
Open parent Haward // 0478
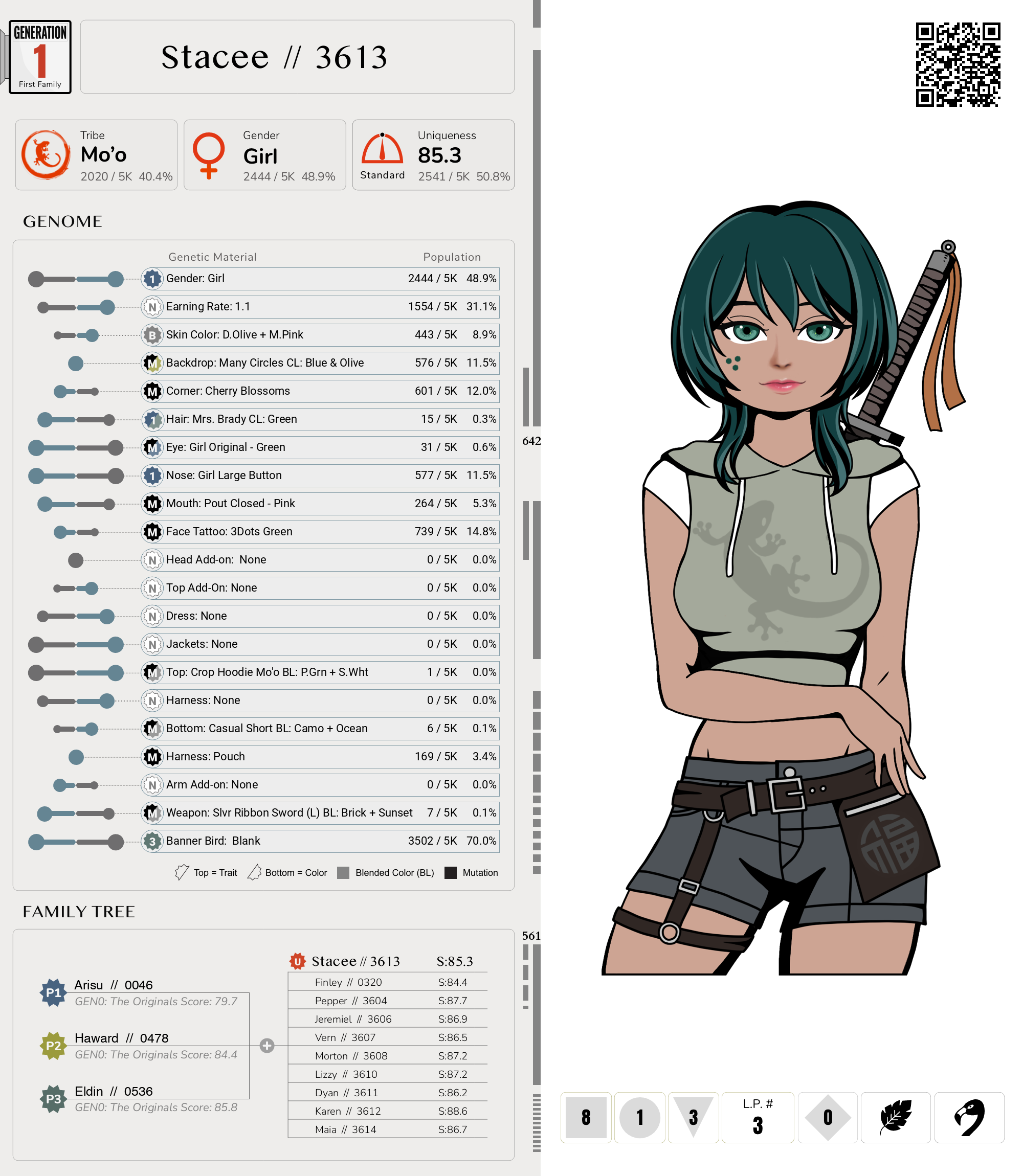122,1038
